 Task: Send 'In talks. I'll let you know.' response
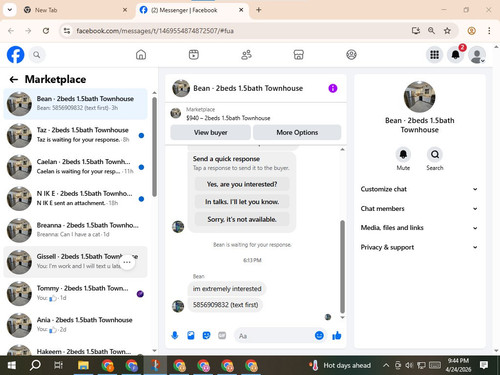point(242,202)
